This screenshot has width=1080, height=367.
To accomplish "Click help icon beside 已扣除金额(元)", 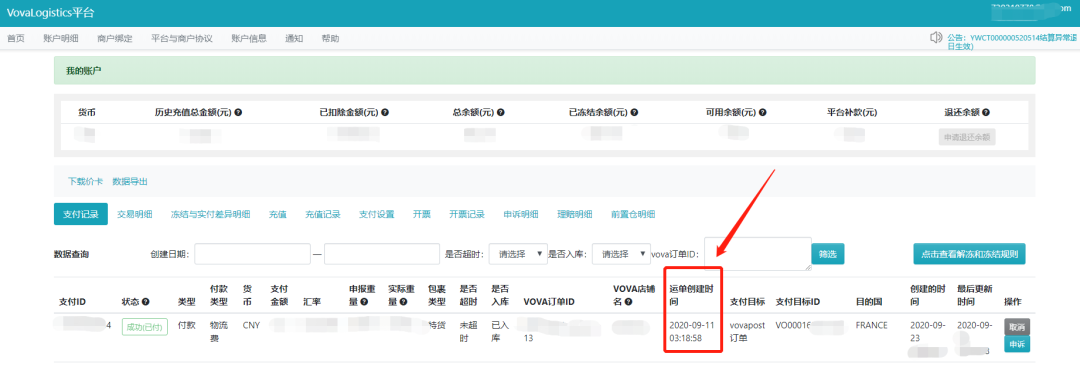I will pos(385,112).
